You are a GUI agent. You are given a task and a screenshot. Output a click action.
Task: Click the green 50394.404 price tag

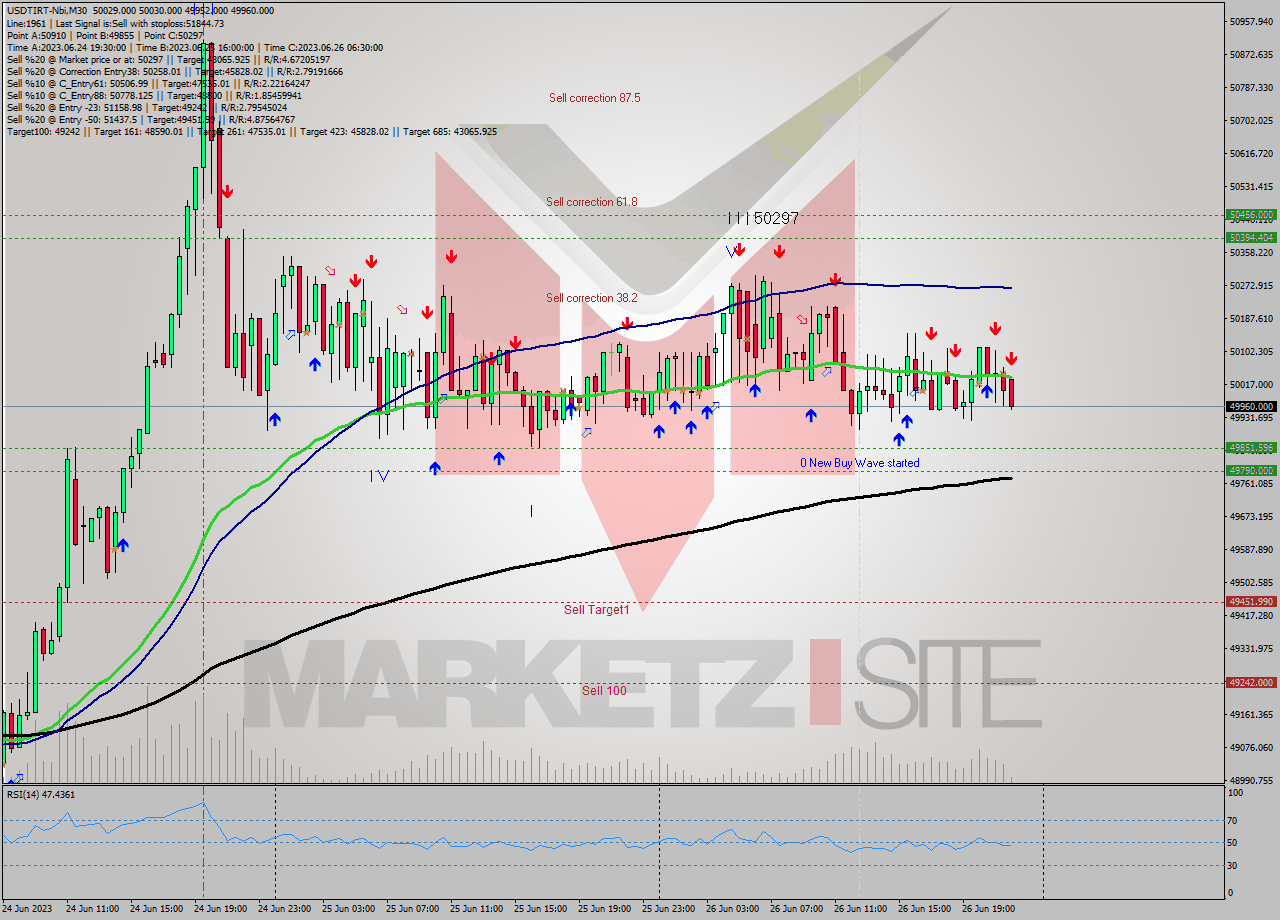click(1251, 237)
